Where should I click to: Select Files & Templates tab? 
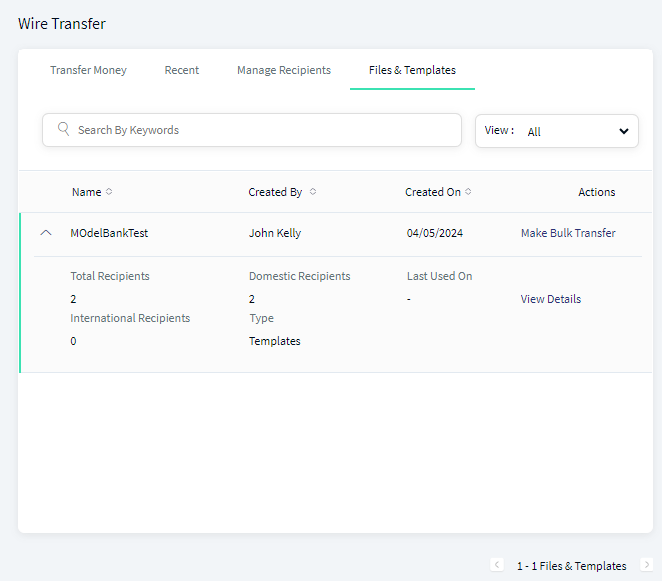pyautogui.click(x=412, y=70)
